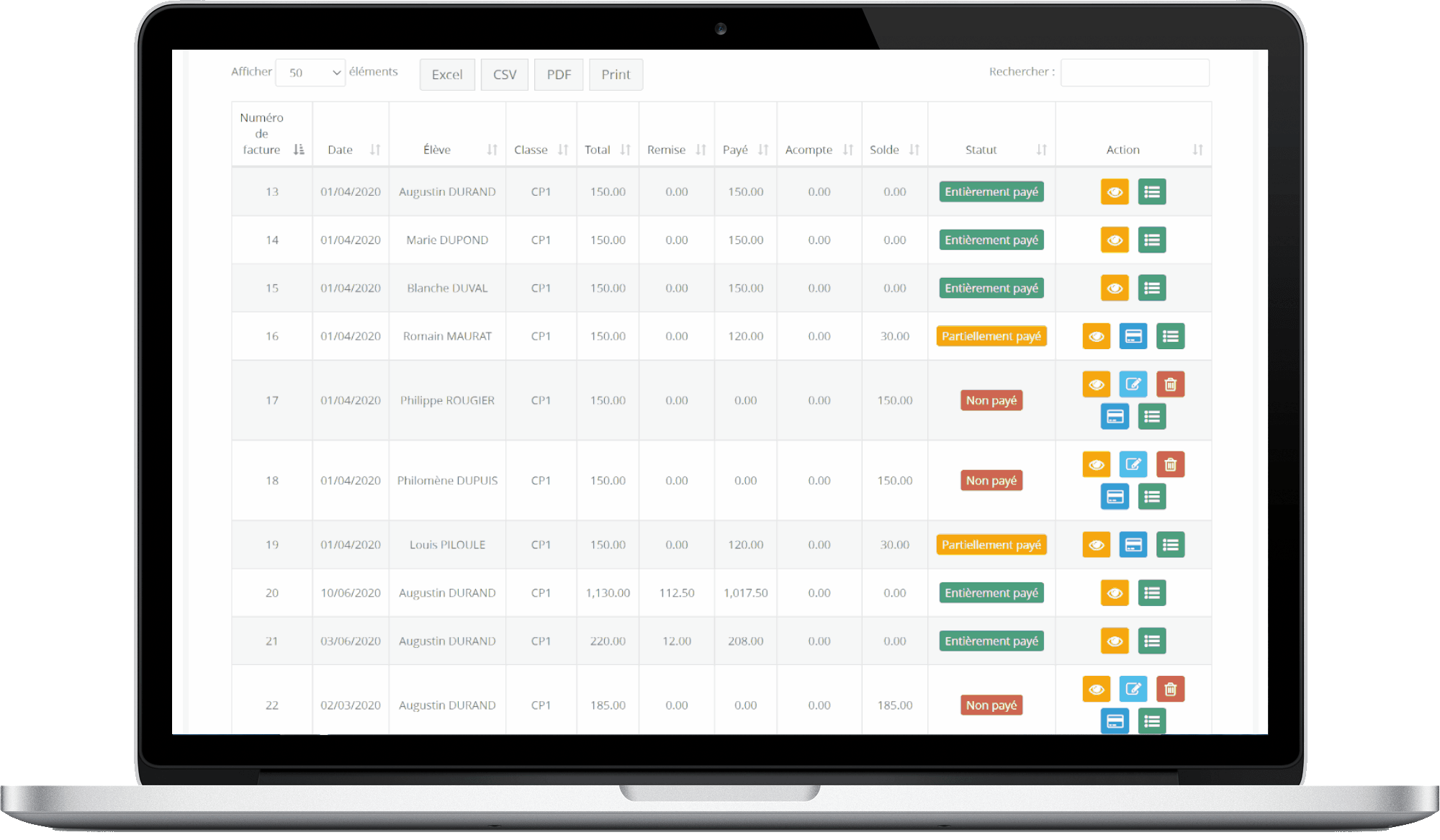
Task: Select student name Philomène DUPUIS
Action: point(447,481)
